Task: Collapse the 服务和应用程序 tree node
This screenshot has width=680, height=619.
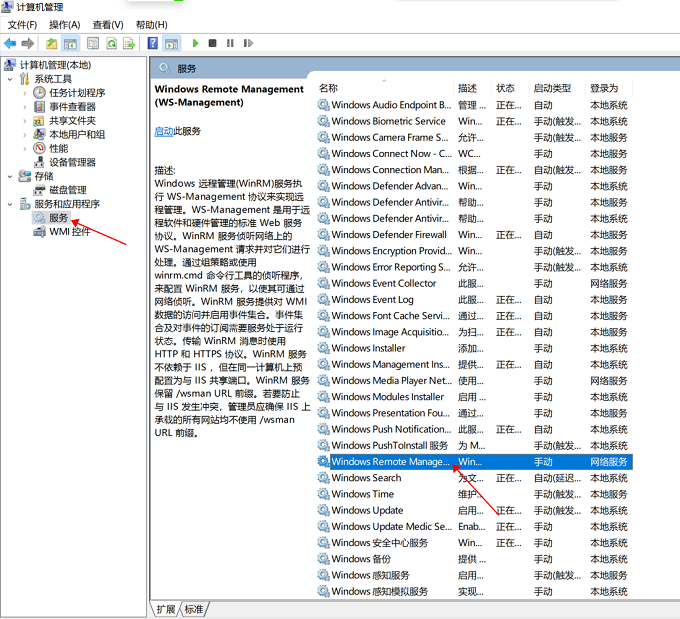Action: (x=11, y=204)
